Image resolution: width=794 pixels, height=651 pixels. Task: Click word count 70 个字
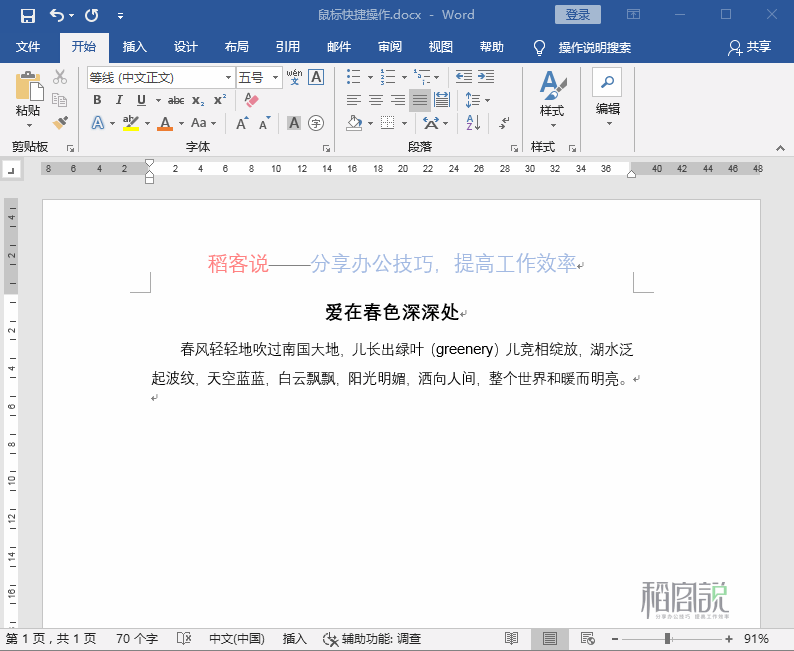tap(137, 639)
